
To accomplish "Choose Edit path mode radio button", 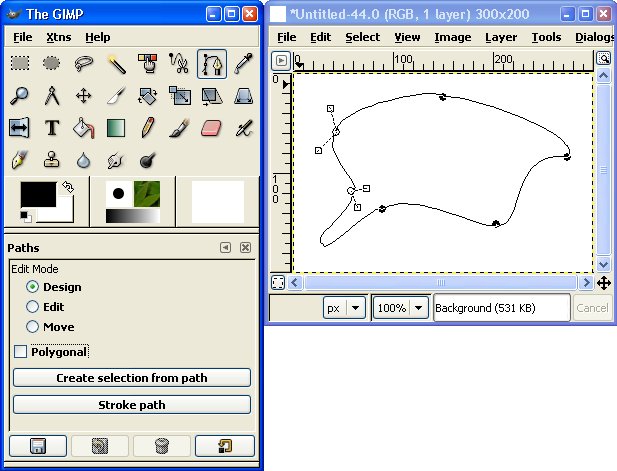I will point(32,307).
